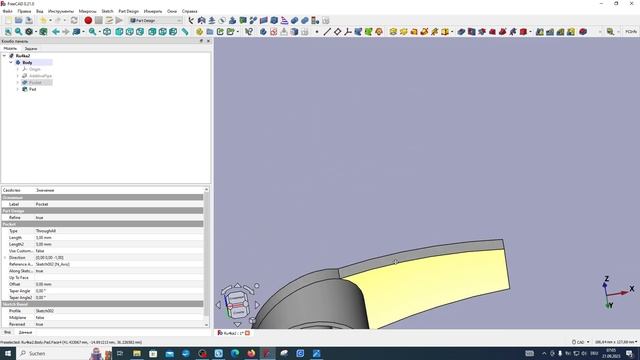
Task: Click the Offset 0,00 mm value
Action: click(x=118, y=284)
